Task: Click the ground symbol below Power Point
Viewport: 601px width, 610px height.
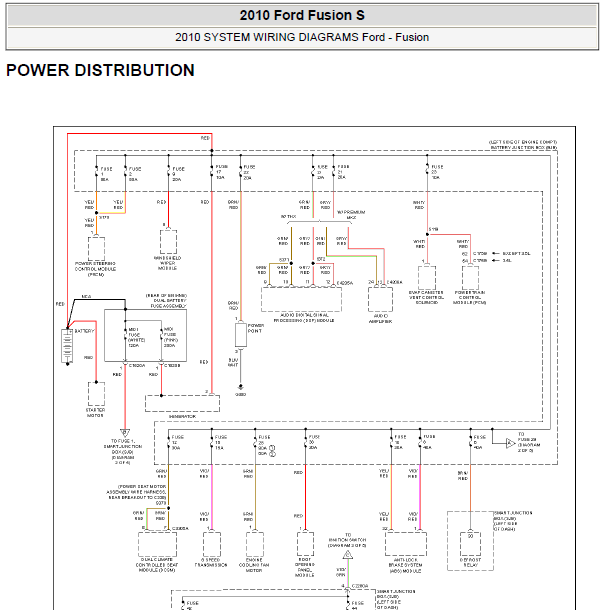Action: [240, 387]
